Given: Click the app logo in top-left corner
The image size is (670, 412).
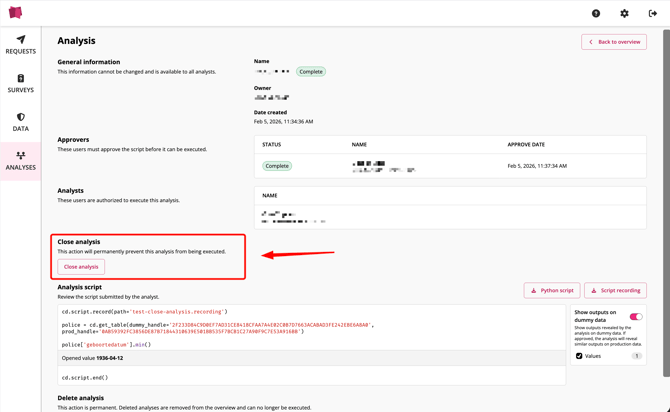Looking at the screenshot, I should pyautogui.click(x=15, y=13).
